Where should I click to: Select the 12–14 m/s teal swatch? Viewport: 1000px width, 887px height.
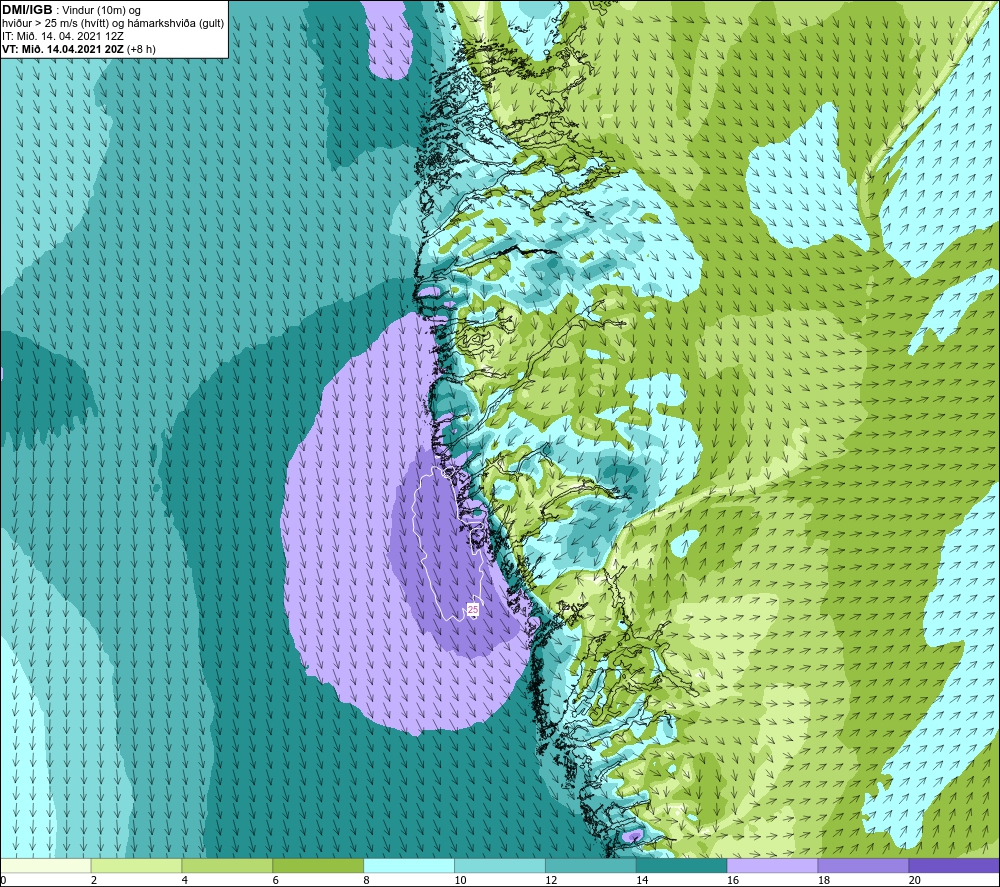point(591,865)
